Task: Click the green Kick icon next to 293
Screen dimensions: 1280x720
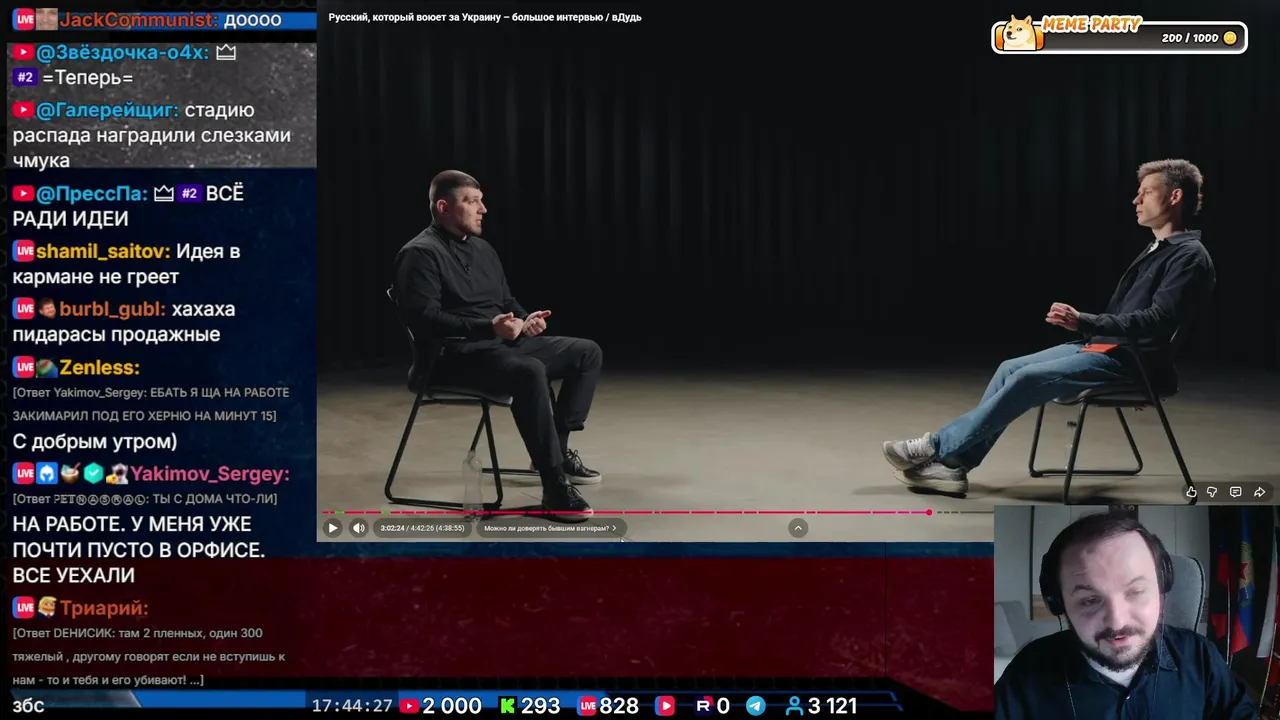Action: pyautogui.click(x=508, y=706)
